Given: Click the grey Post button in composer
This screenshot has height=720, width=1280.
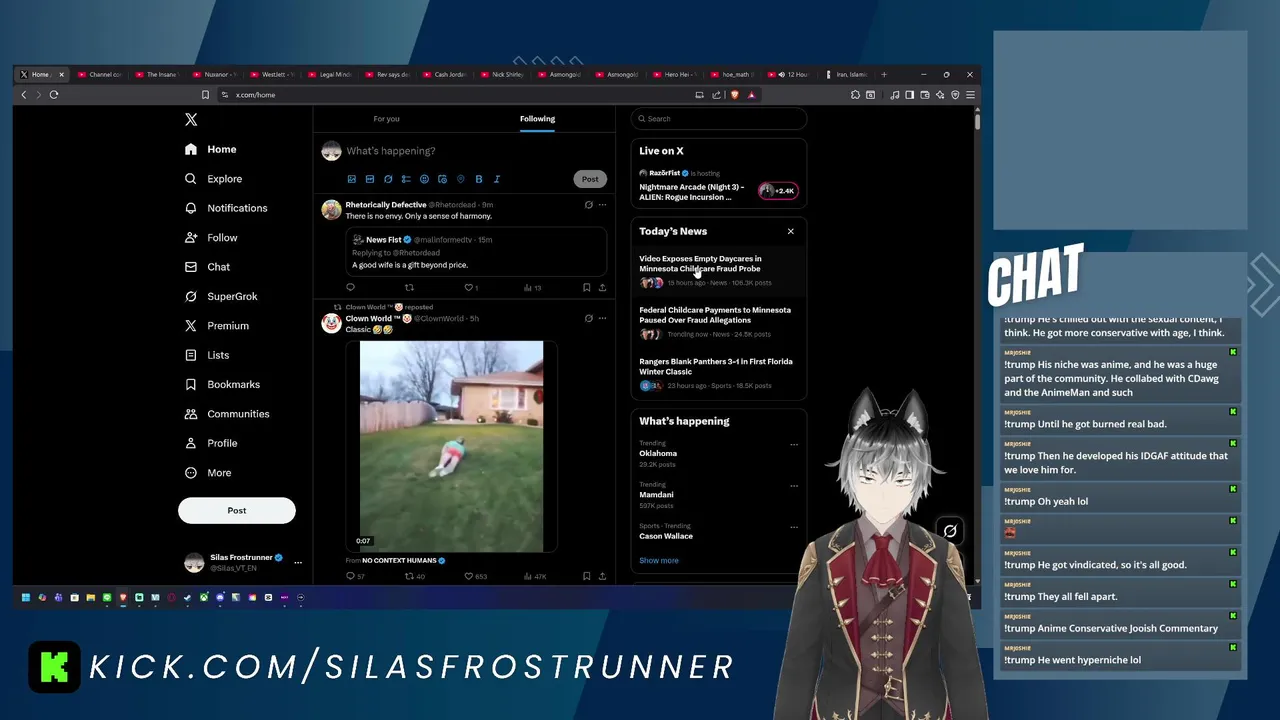Looking at the screenshot, I should click(x=590, y=179).
